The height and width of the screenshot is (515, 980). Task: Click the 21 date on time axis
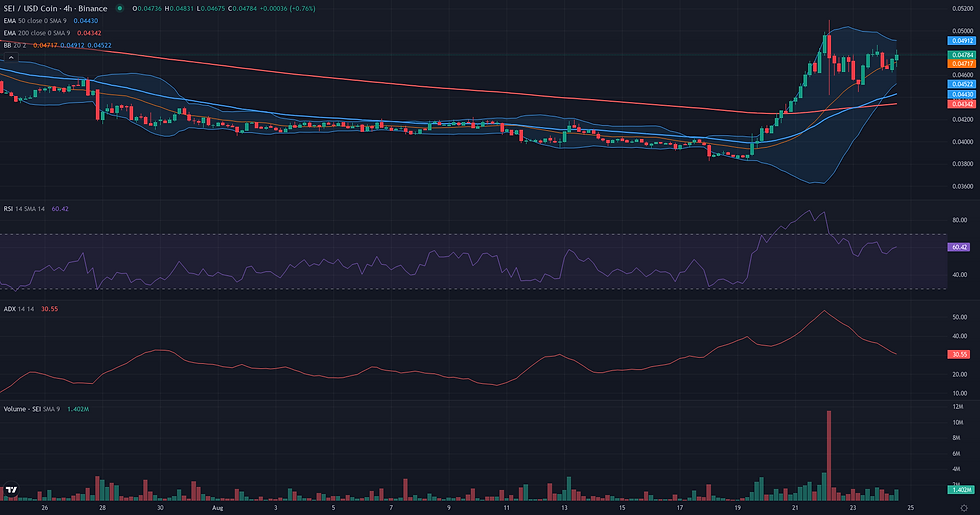click(795, 508)
